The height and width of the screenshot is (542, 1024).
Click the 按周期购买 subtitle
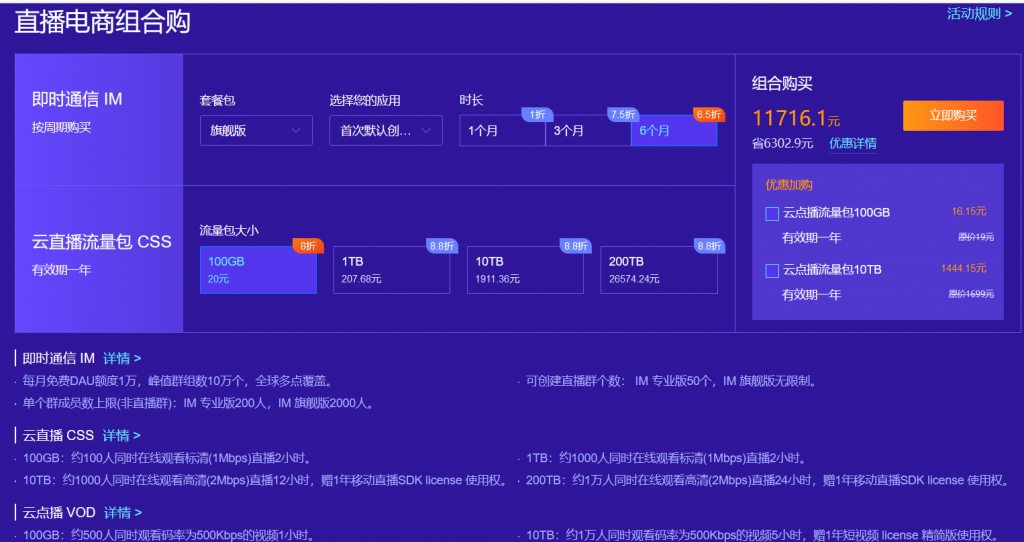point(61,128)
